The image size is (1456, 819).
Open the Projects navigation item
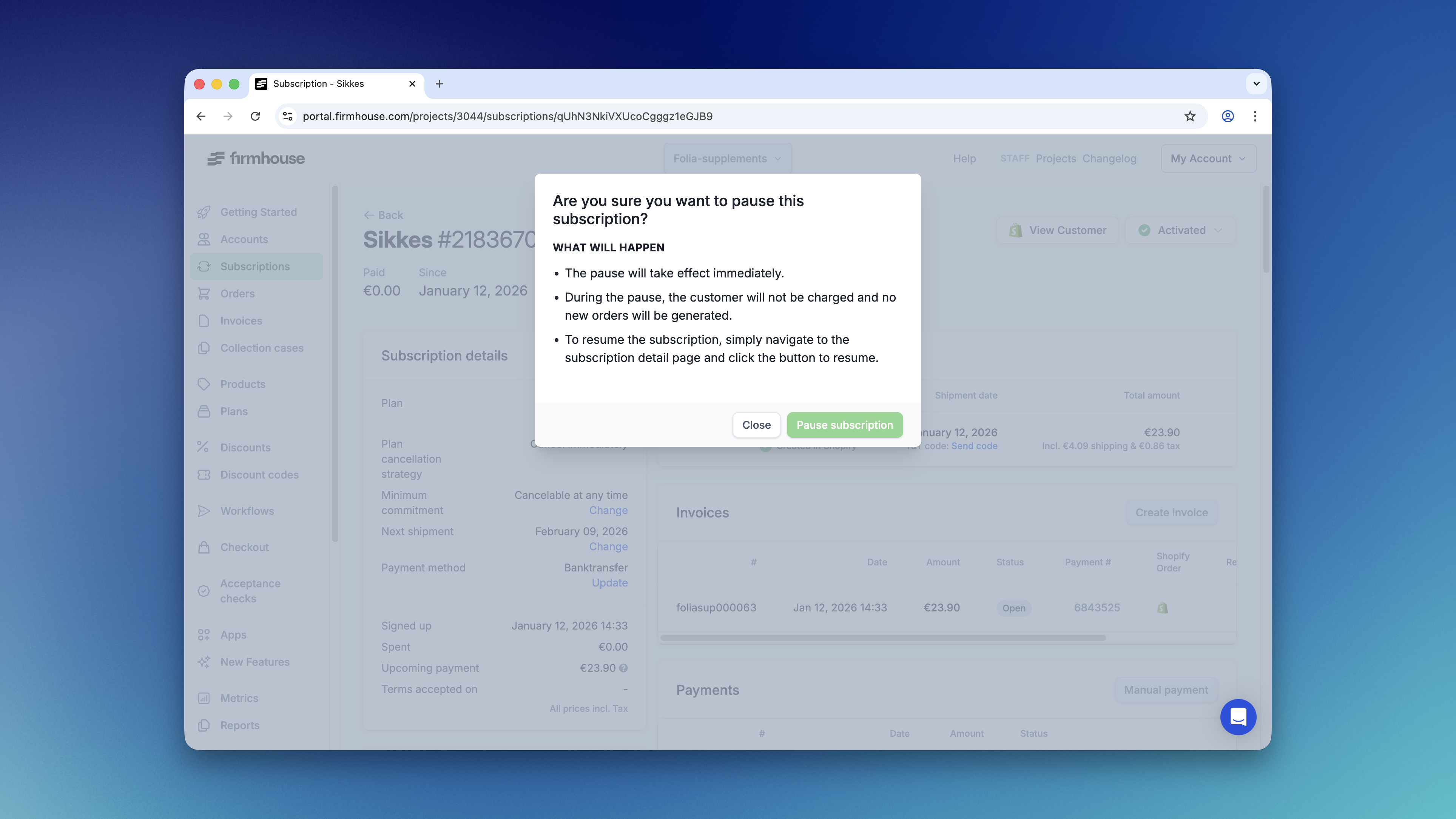click(x=1056, y=158)
